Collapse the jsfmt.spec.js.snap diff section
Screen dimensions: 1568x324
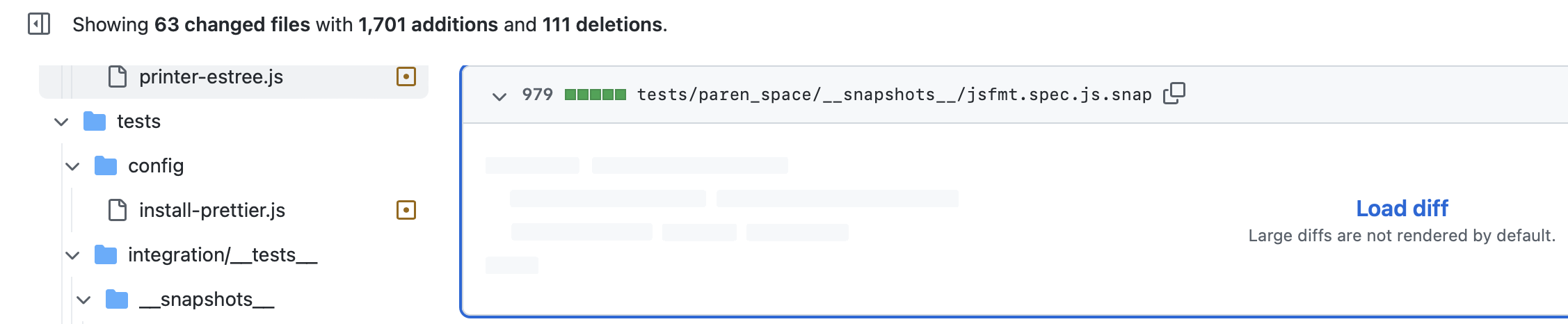coord(499,95)
